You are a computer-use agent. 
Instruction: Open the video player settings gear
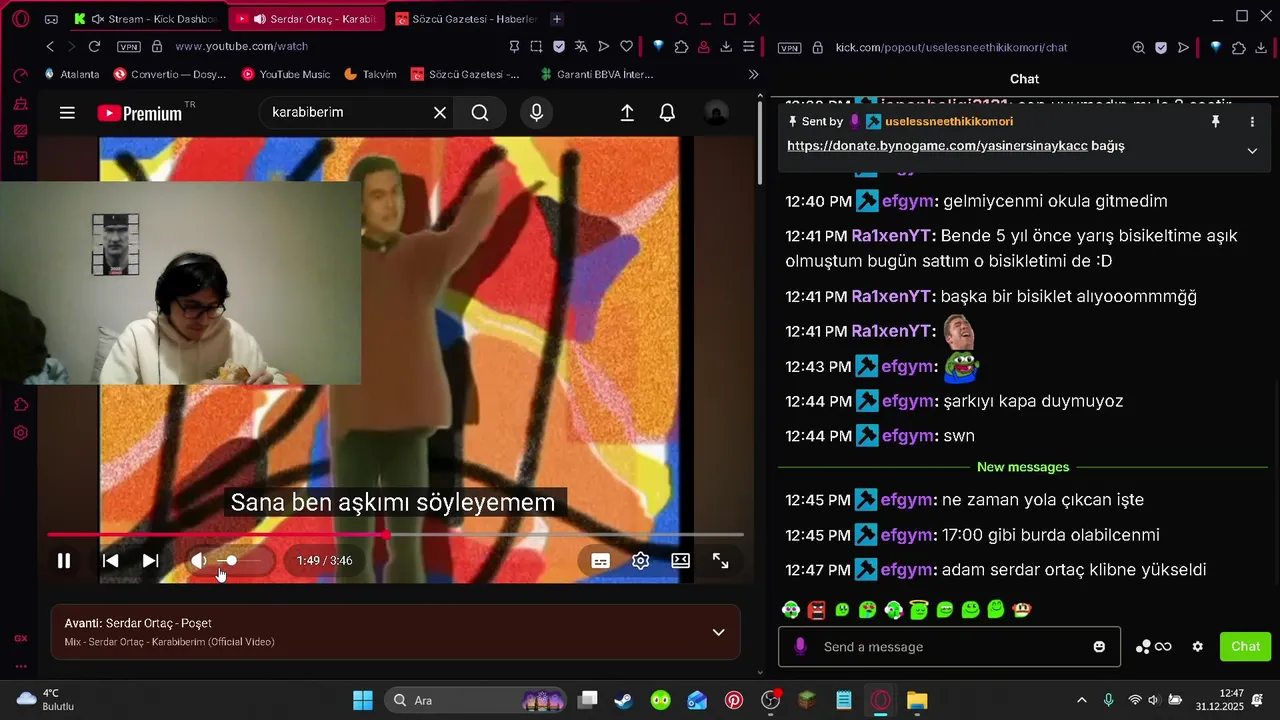tap(641, 561)
